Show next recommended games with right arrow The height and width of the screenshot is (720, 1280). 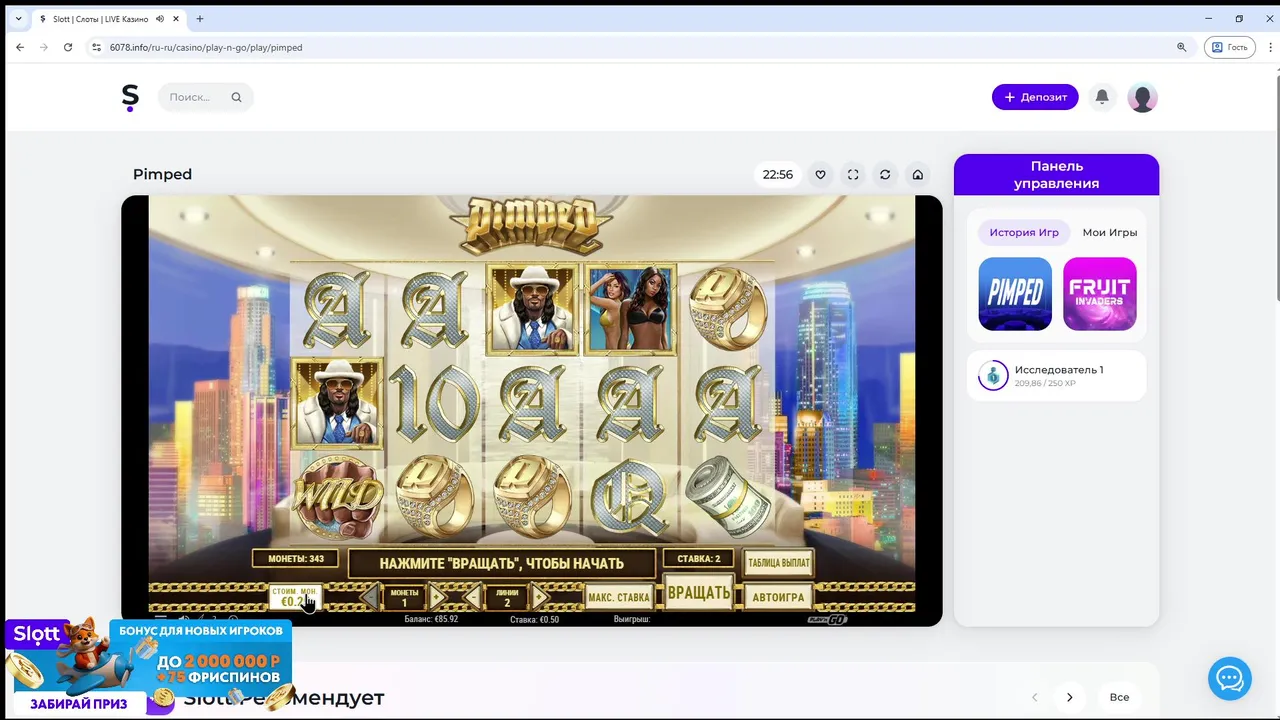(1069, 697)
